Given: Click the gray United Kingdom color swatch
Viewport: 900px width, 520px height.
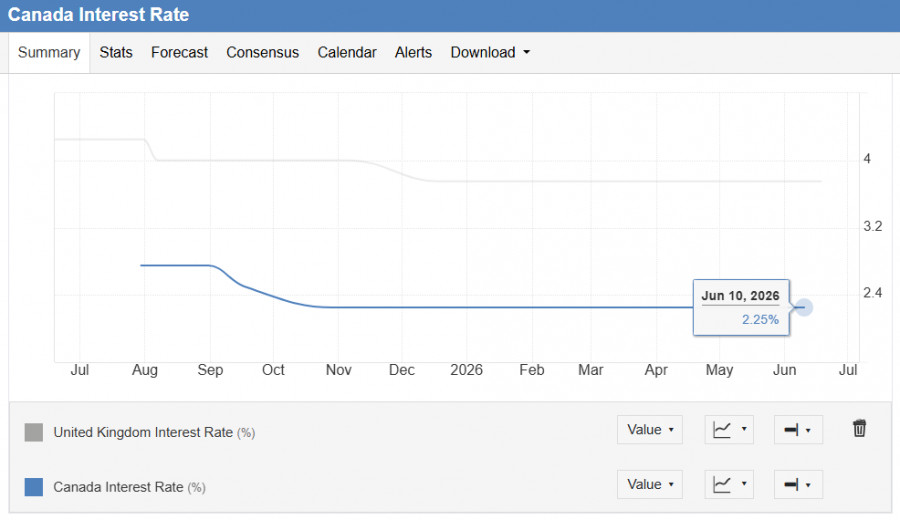Looking at the screenshot, I should (x=34, y=432).
